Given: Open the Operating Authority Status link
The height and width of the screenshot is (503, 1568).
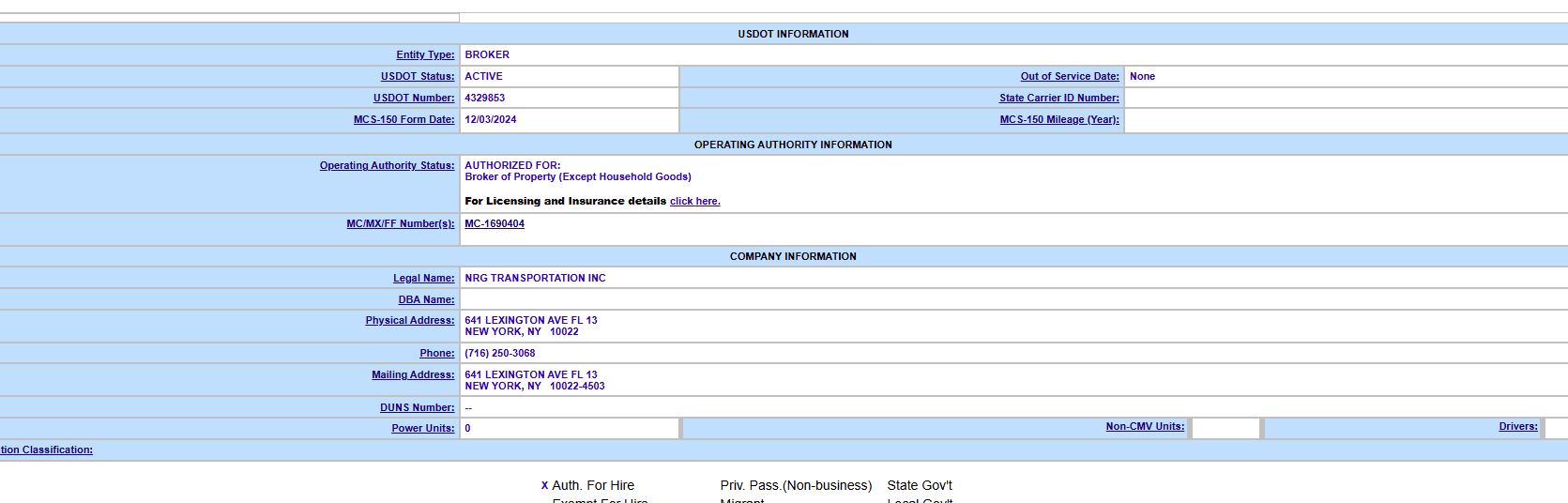Looking at the screenshot, I should click(387, 166).
